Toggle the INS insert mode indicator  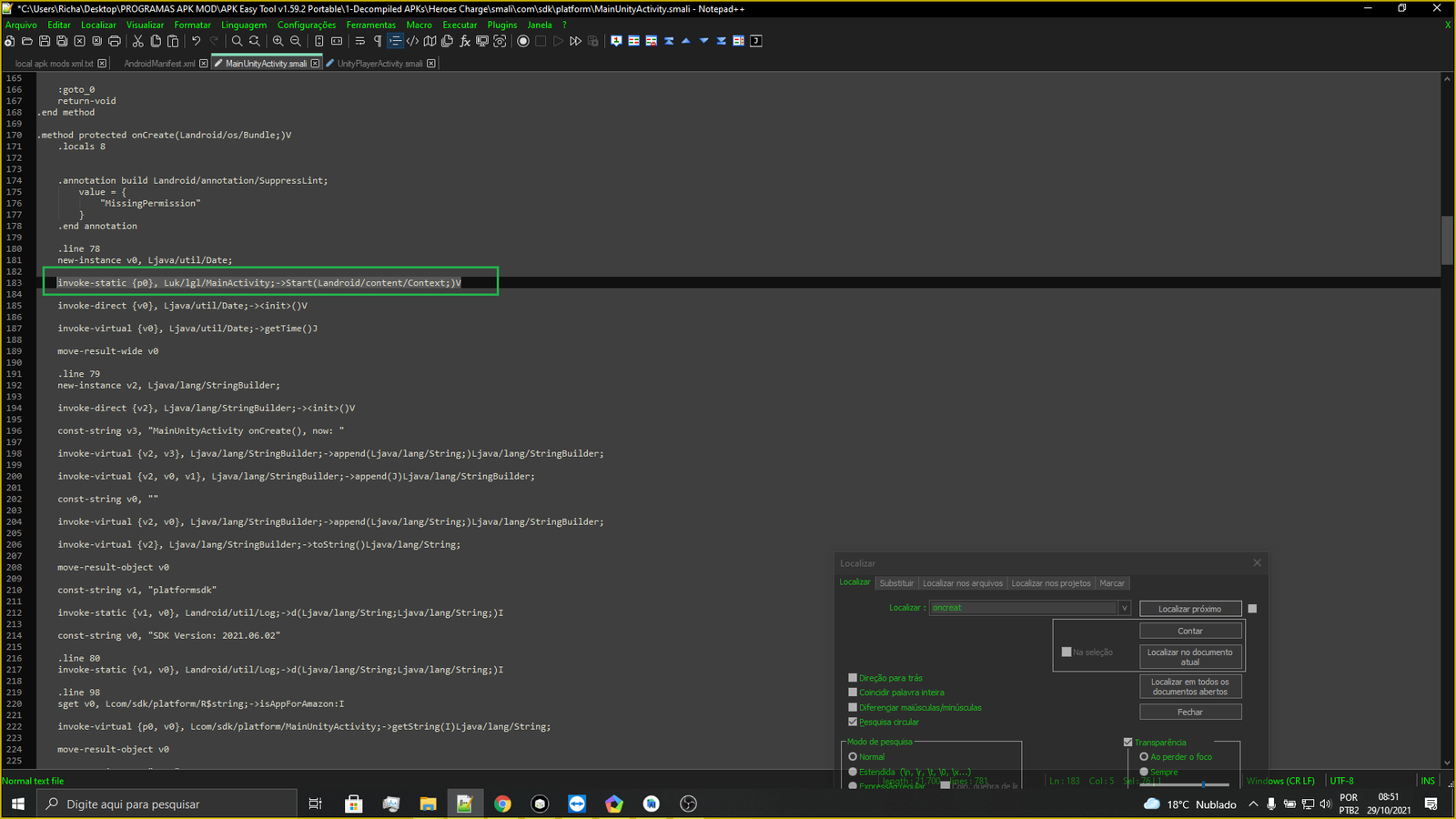pyautogui.click(x=1428, y=781)
